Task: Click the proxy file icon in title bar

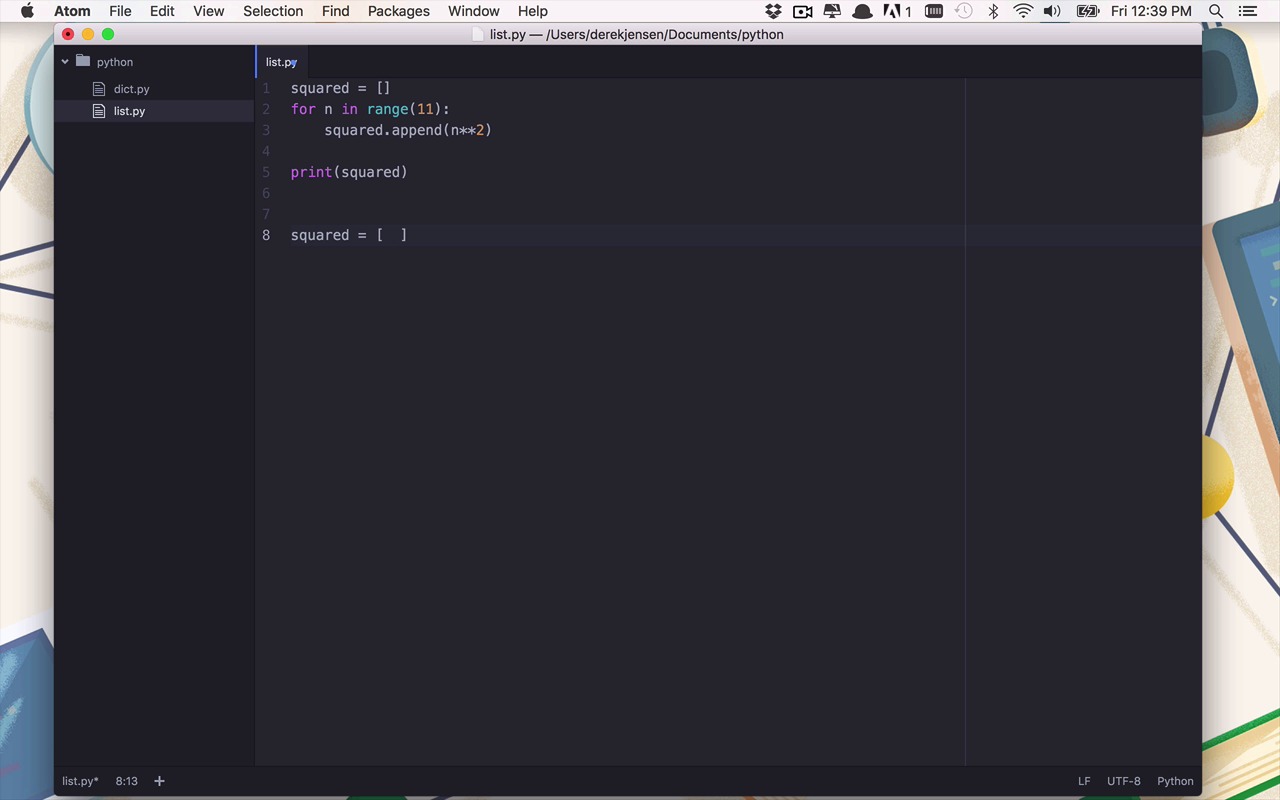Action: point(478,34)
